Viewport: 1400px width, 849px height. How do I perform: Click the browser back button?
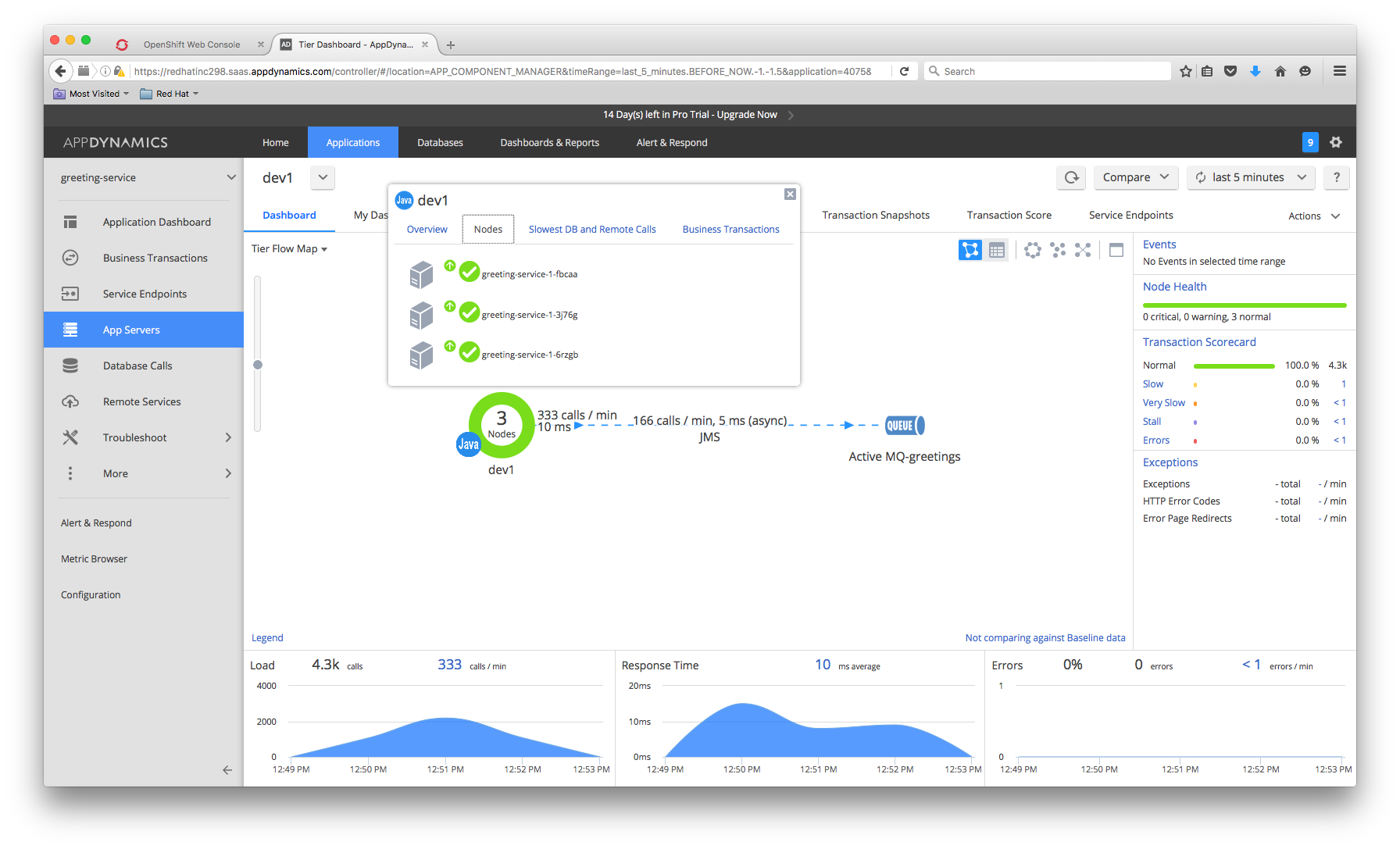click(x=60, y=71)
